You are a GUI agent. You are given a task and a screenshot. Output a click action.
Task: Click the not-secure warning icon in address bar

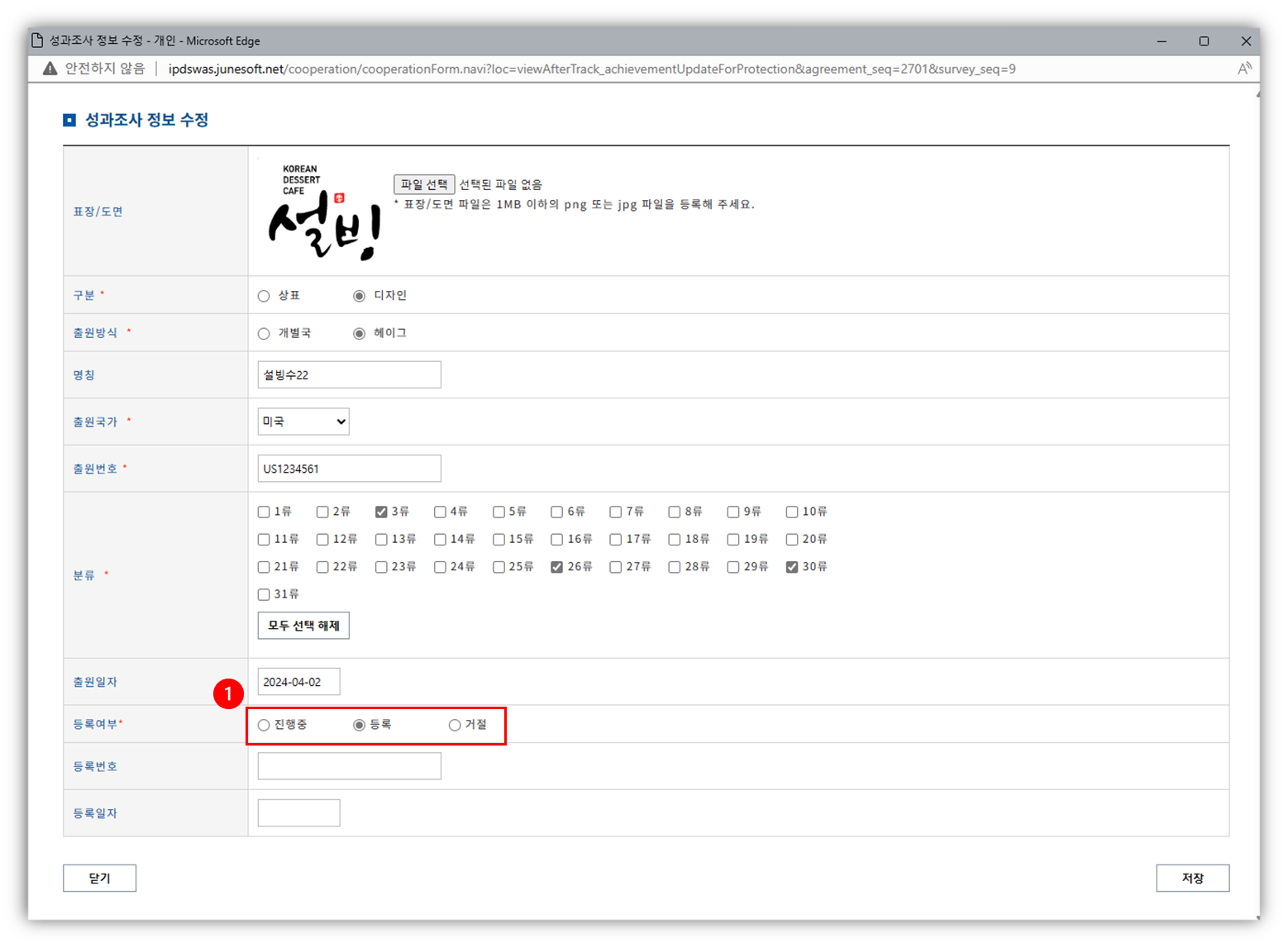point(50,69)
